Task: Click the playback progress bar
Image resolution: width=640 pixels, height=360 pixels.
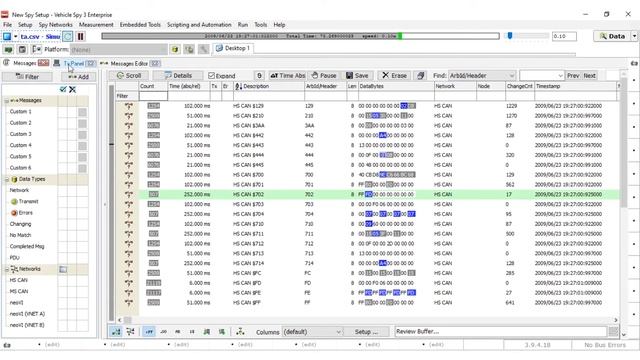Action: point(300,36)
